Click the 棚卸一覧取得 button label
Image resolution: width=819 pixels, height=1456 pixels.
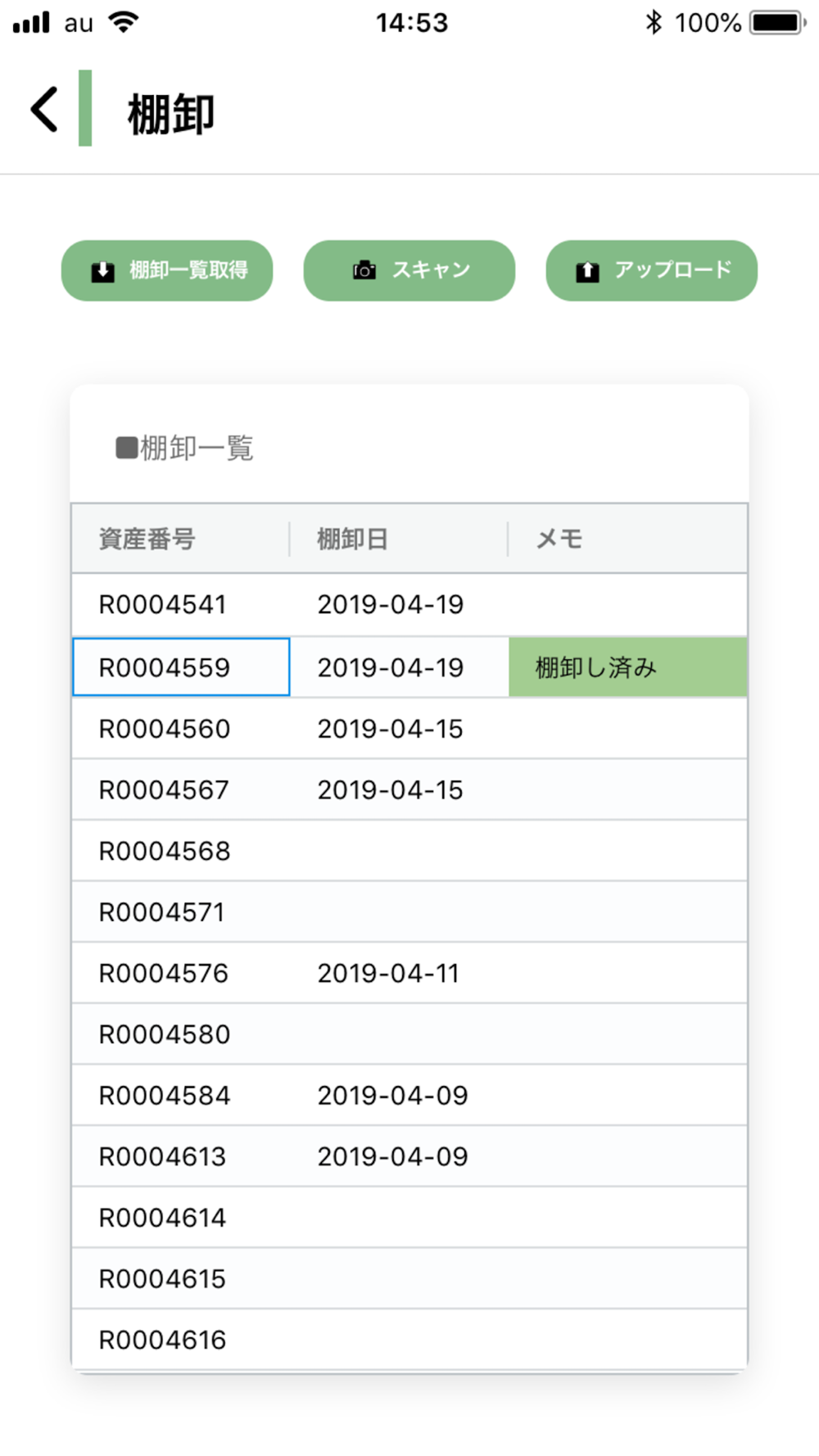(x=189, y=270)
